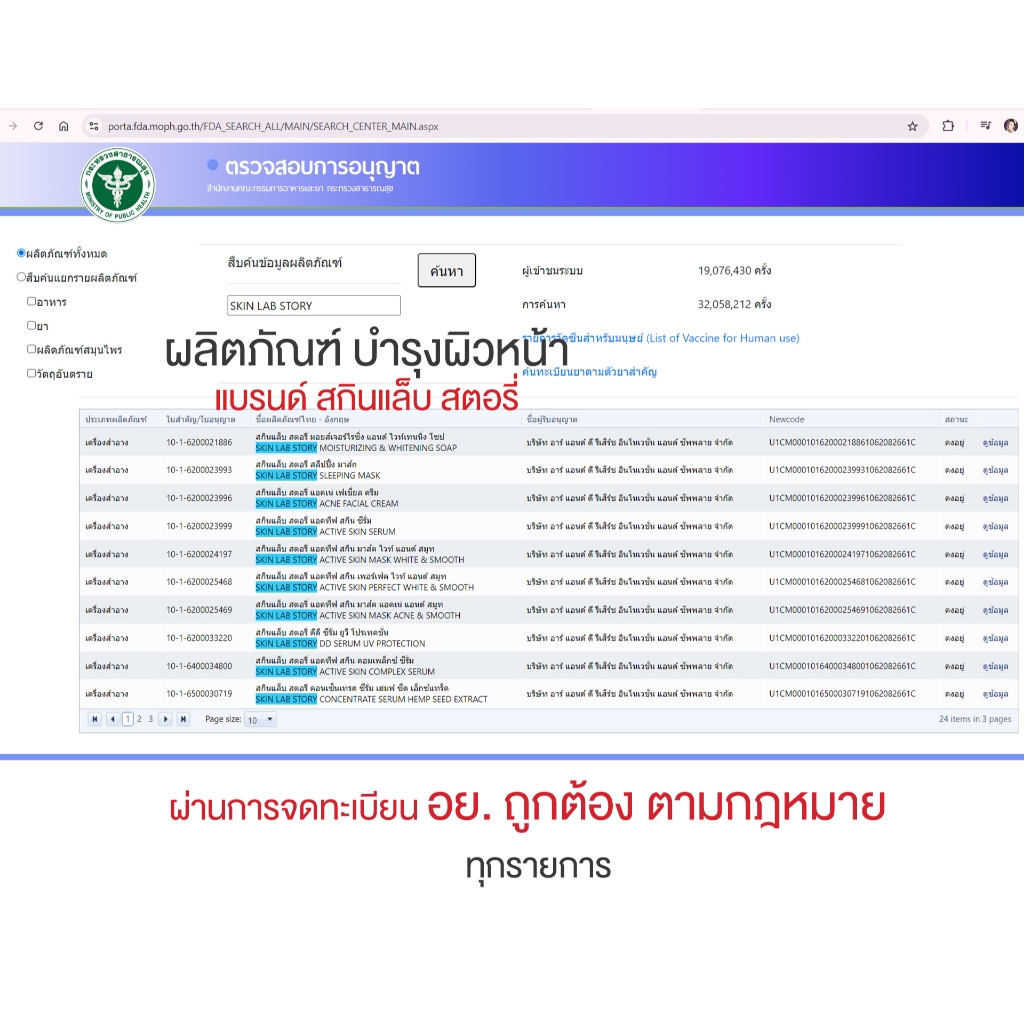Image resolution: width=1024 pixels, height=1024 pixels.
Task: Click license number 10-1-6200021886
Action: click(x=199, y=442)
